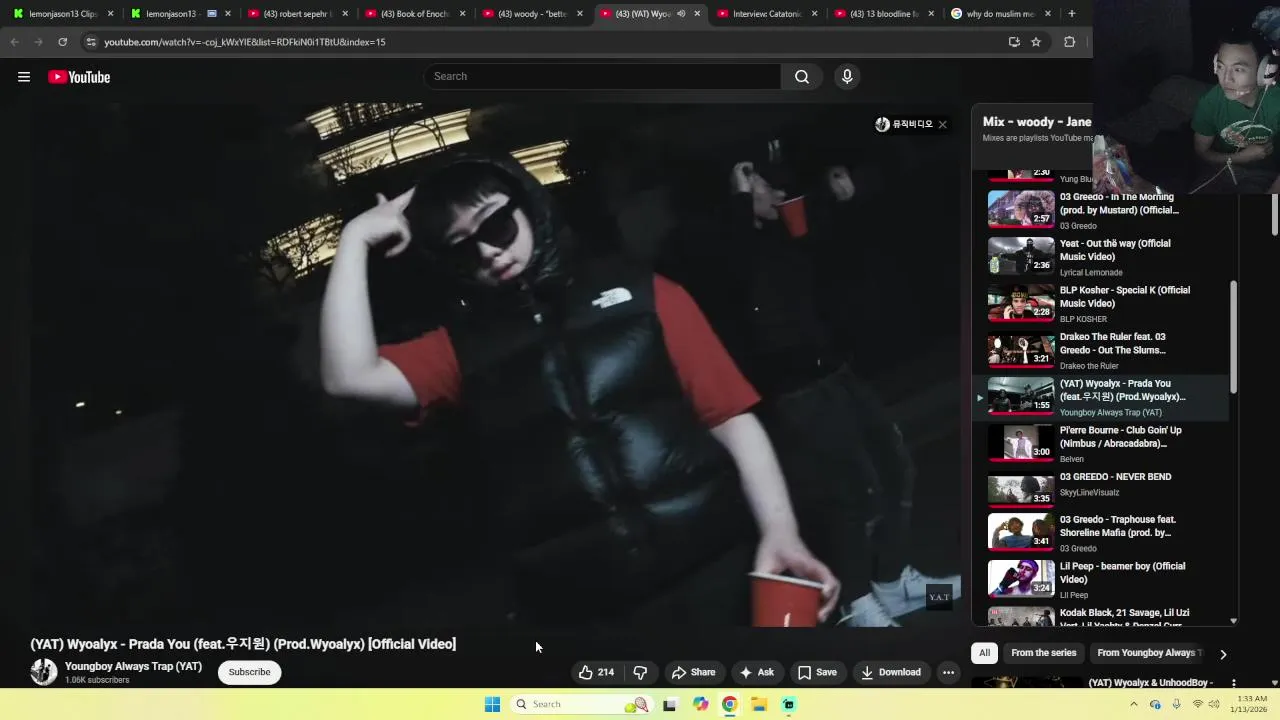Open BLP Kosher Special K video title
The height and width of the screenshot is (720, 1280).
[1124, 297]
